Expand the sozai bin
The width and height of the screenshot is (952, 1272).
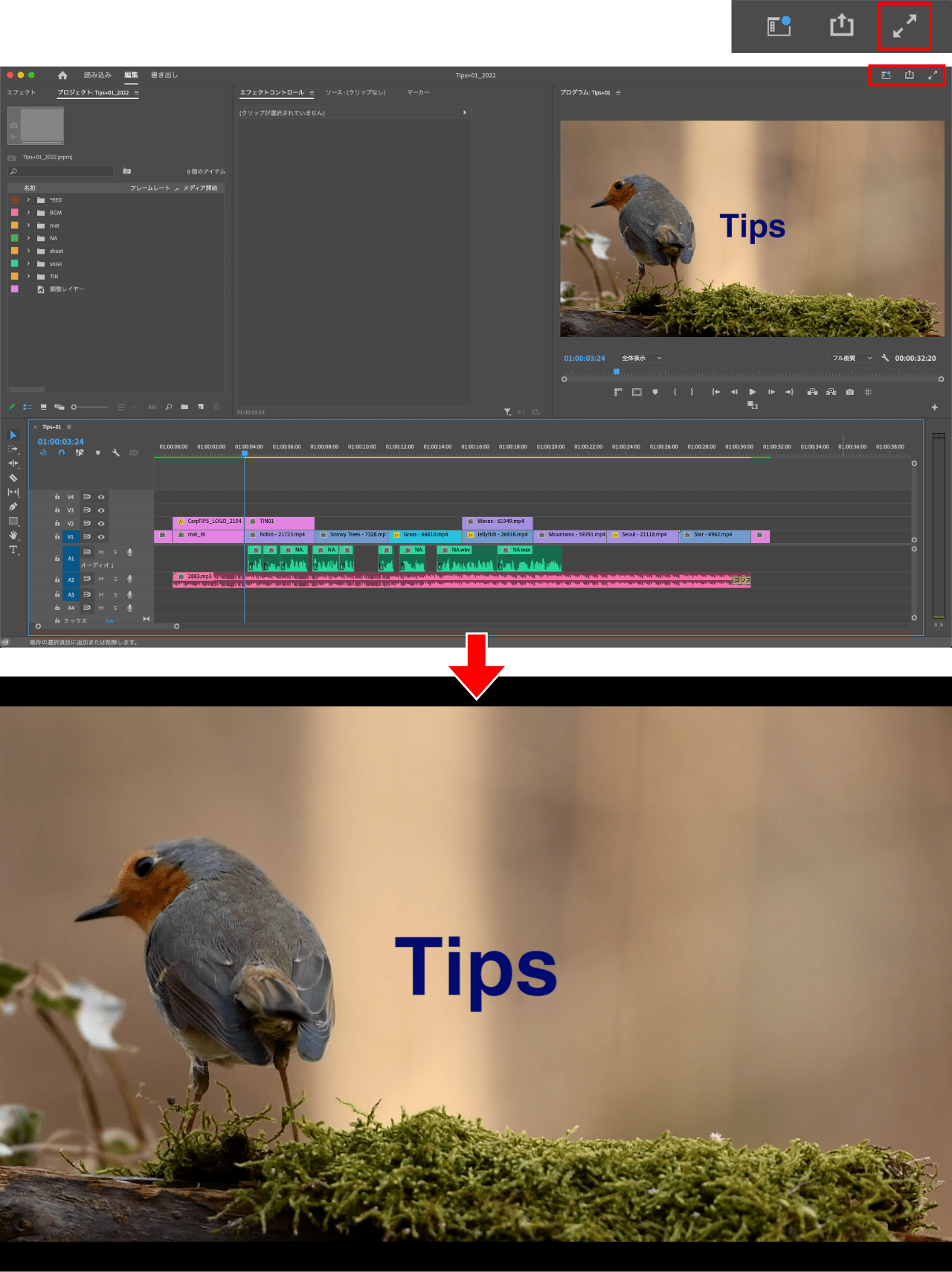coord(28,263)
